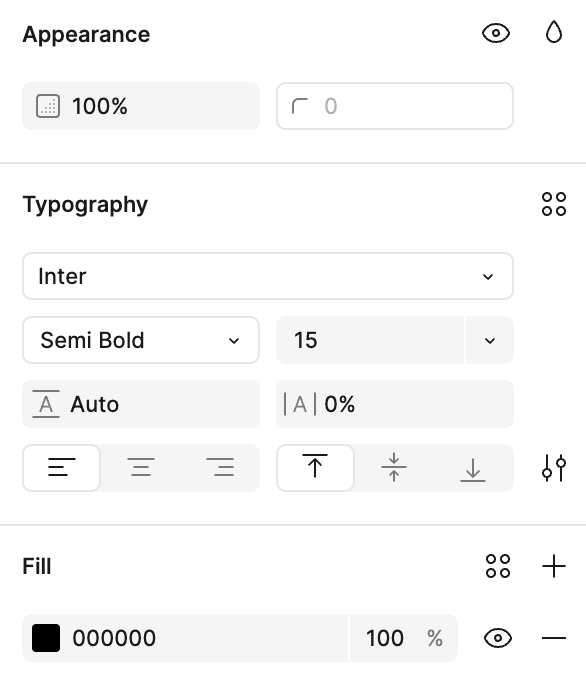Screen dimensions: 586x680
Task: Remove the 000000 fill with minus icon
Action: coord(554,638)
